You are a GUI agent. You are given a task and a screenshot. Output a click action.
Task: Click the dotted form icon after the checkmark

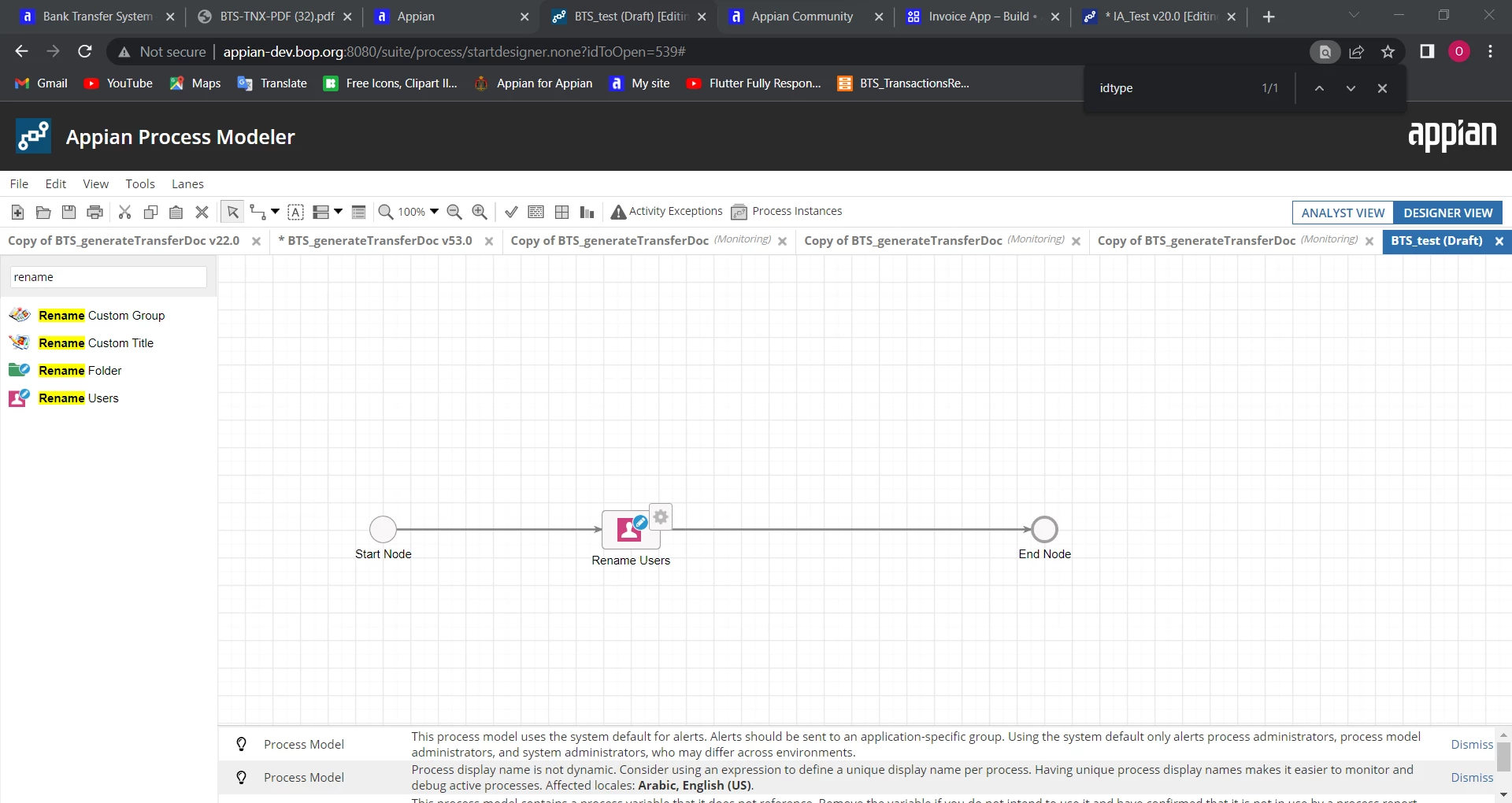pyautogui.click(x=536, y=212)
